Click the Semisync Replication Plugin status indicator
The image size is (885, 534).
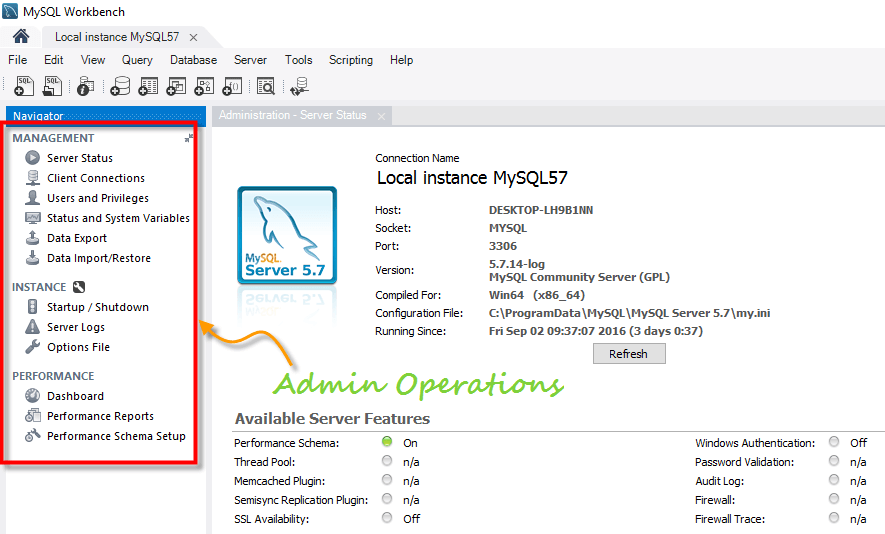pyautogui.click(x=387, y=498)
